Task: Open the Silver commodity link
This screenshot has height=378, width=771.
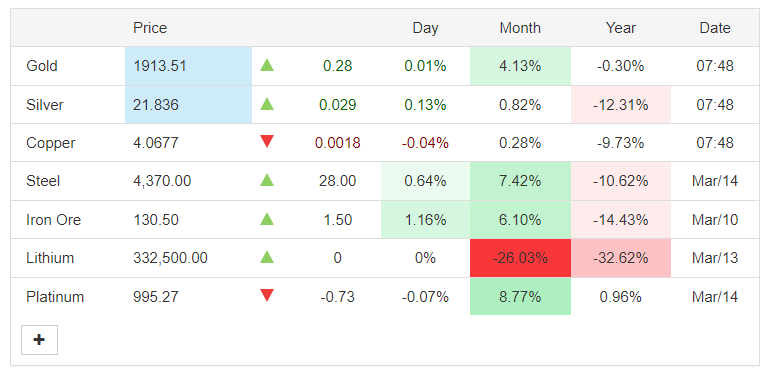Action: pos(45,105)
